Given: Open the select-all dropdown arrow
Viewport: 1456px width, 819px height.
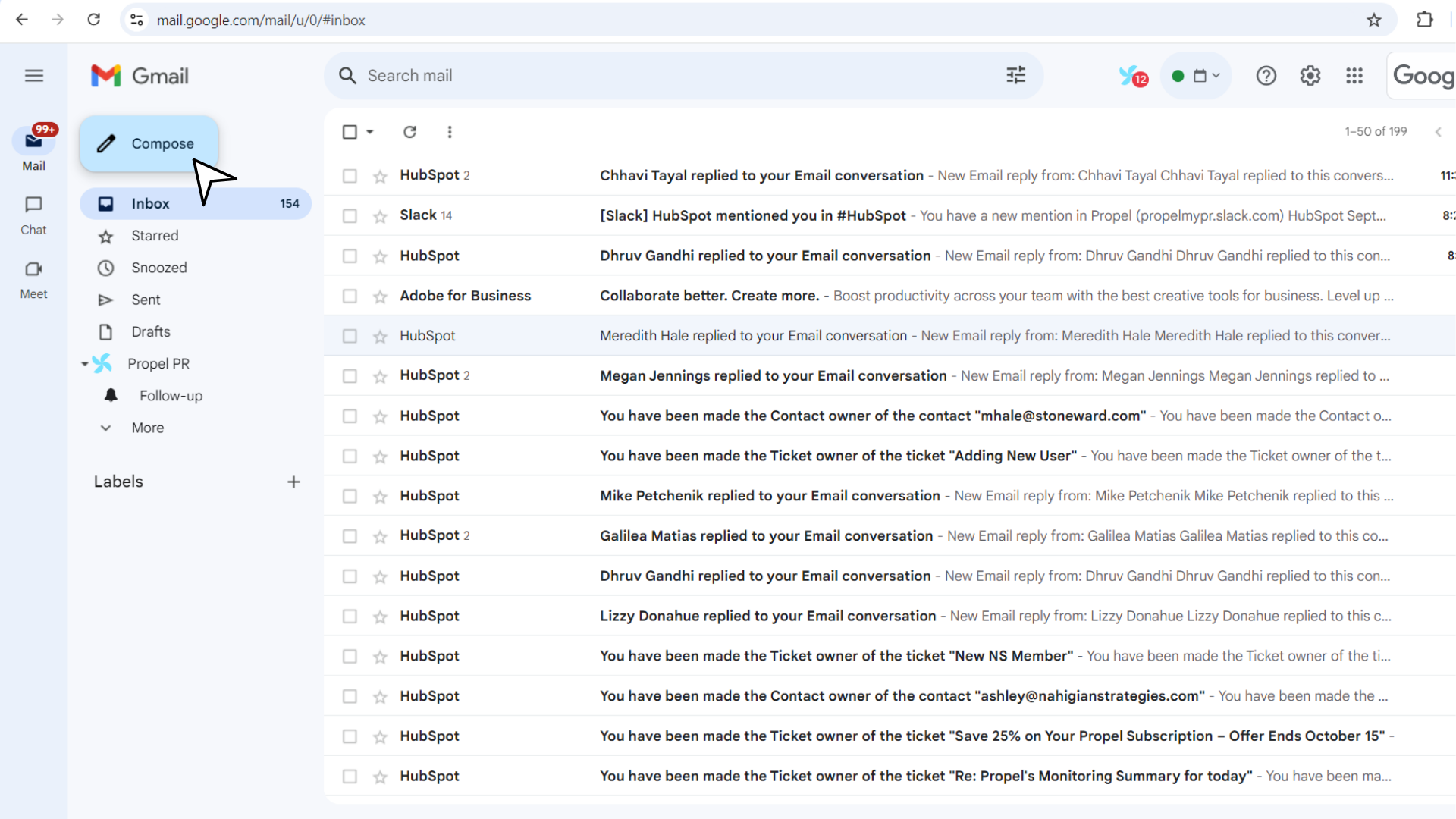Looking at the screenshot, I should pos(370,132).
